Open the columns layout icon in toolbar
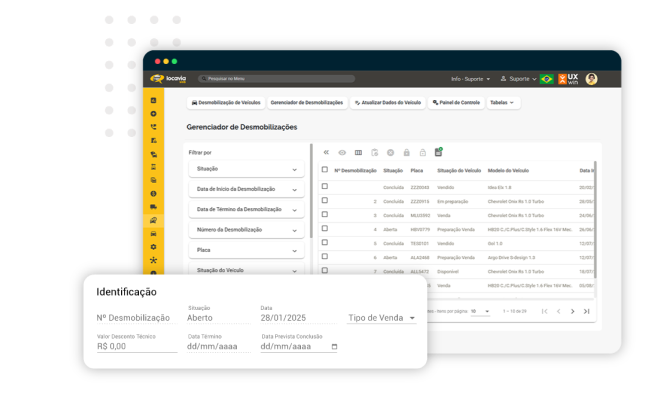Image resolution: width=653 pixels, height=395 pixels. click(358, 152)
